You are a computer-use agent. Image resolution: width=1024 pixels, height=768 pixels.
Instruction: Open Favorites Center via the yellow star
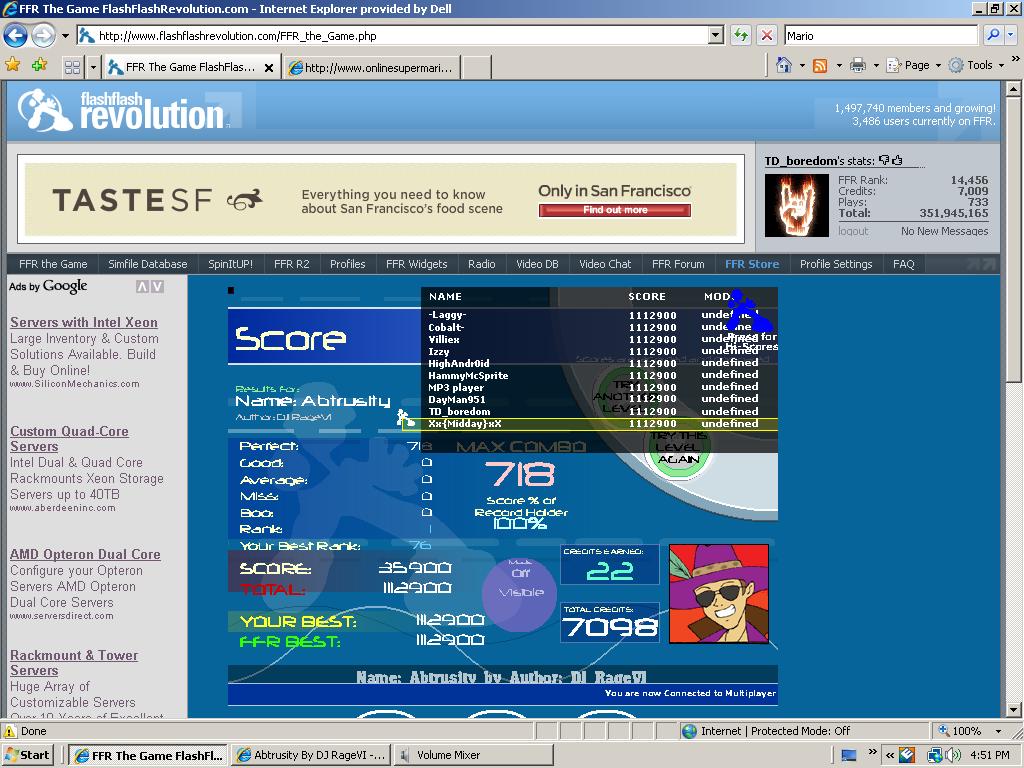[12, 65]
